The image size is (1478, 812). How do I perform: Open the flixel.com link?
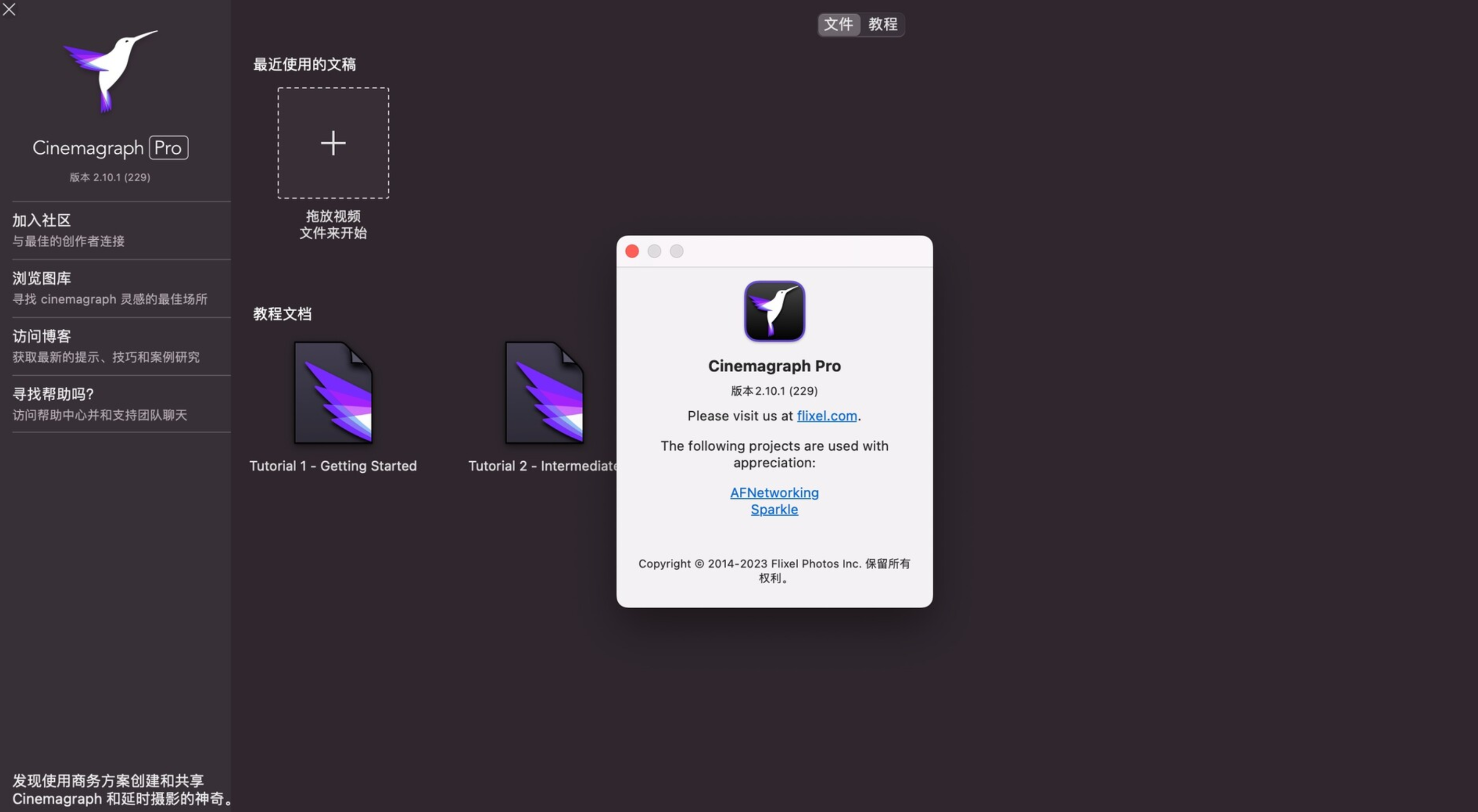coord(826,416)
